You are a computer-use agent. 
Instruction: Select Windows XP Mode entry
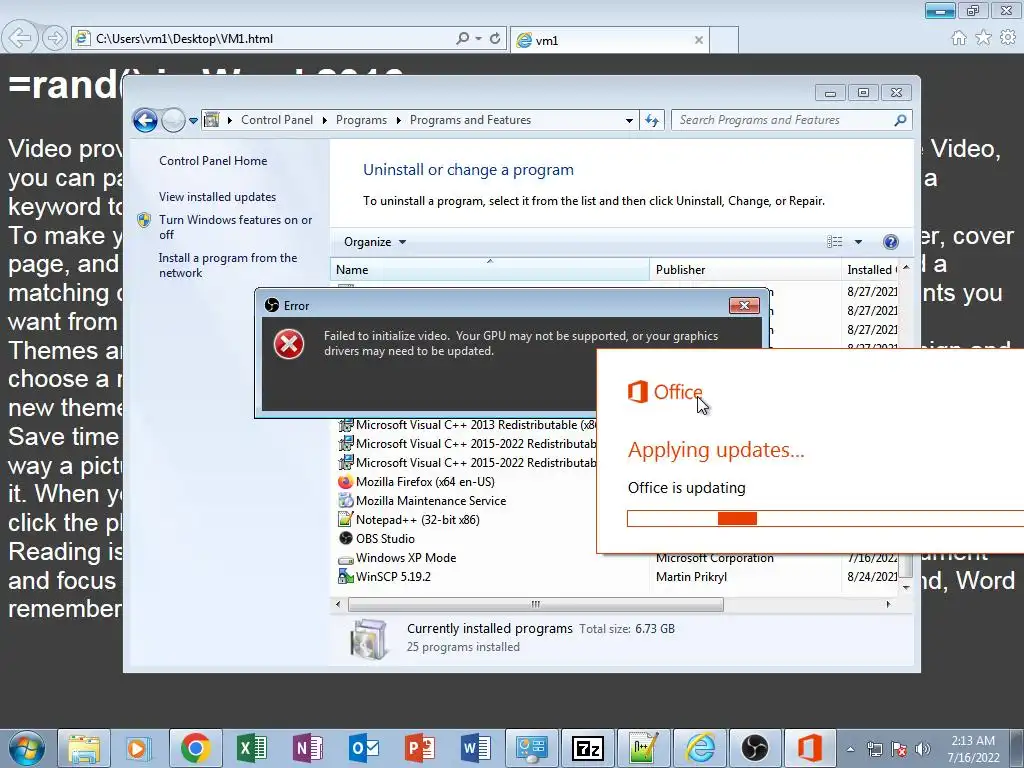pos(406,558)
